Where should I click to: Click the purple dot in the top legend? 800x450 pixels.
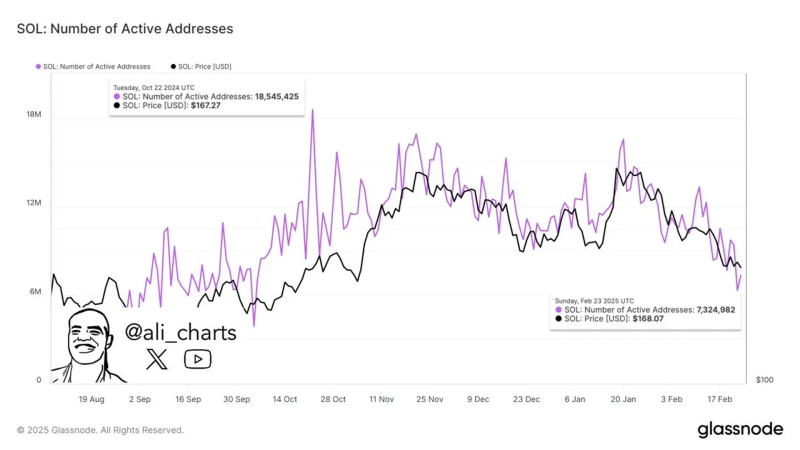coord(38,67)
